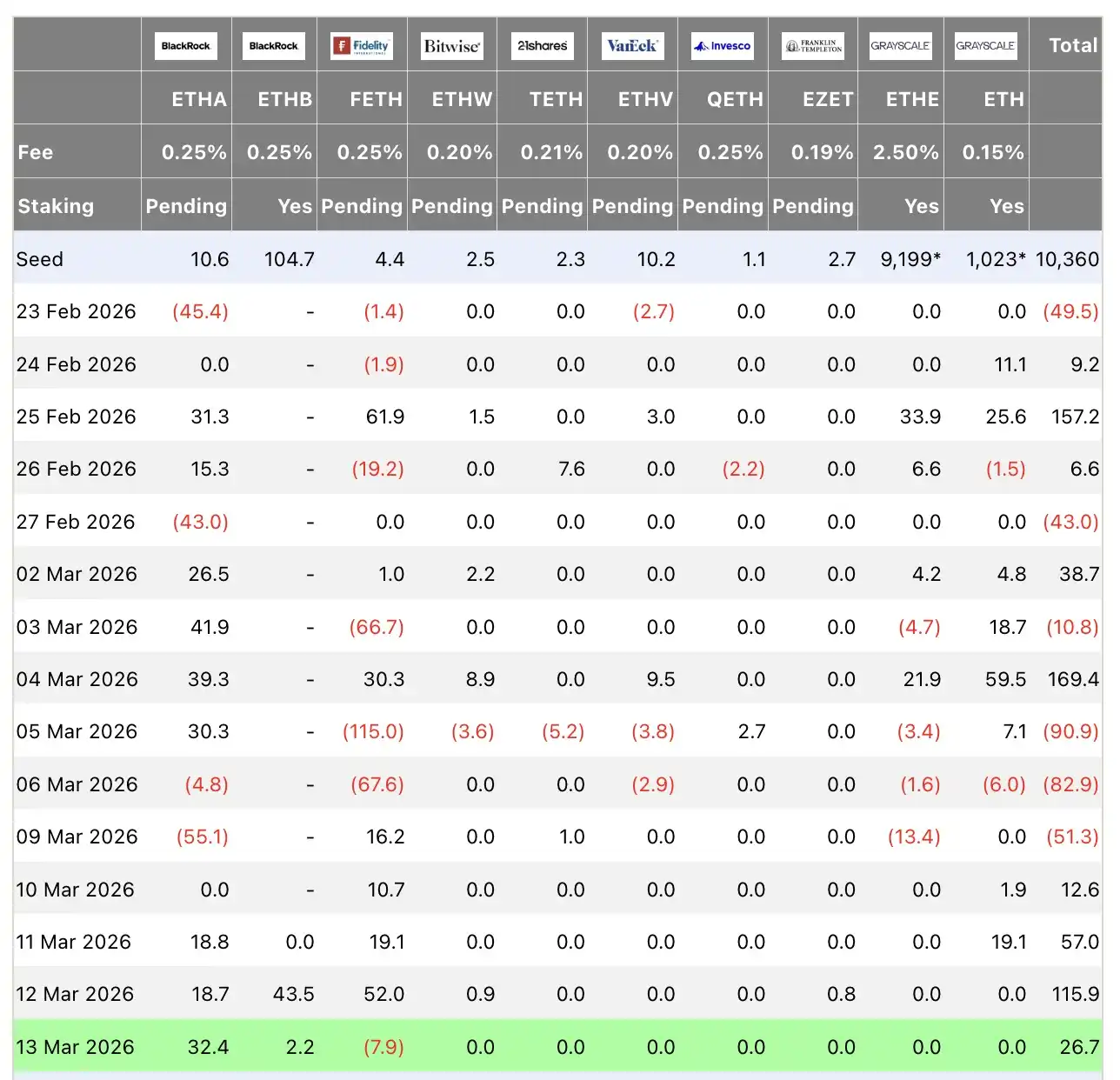
Task: Click the Seed row label
Action: click(40, 259)
